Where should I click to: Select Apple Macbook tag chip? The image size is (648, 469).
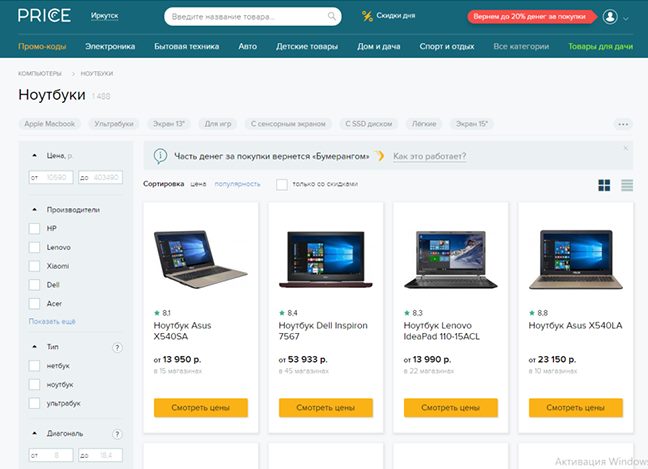[50, 124]
